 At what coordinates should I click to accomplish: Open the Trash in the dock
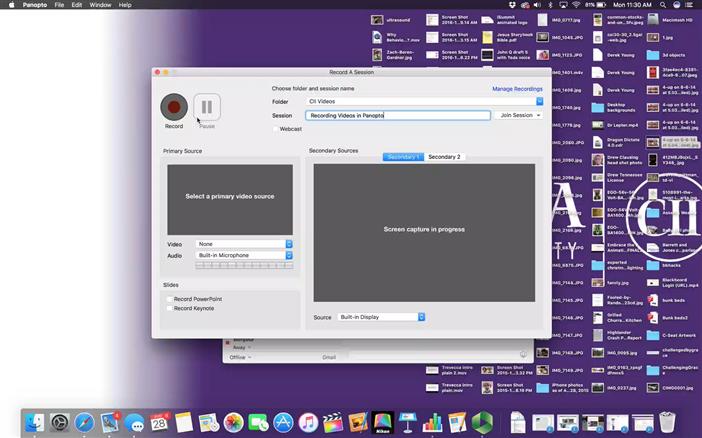coord(667,423)
